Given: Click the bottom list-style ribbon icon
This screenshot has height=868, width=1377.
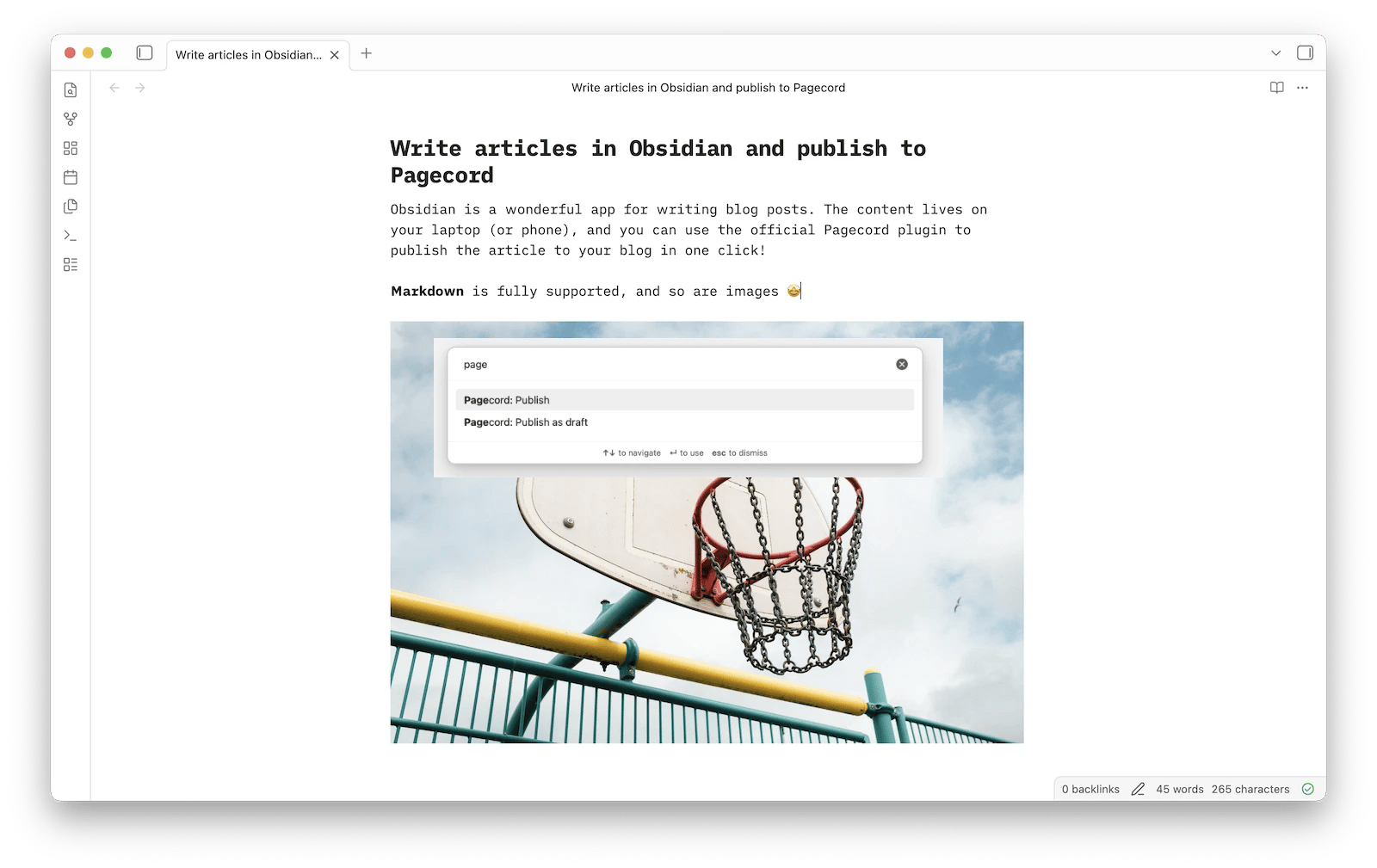Looking at the screenshot, I should tap(71, 265).
